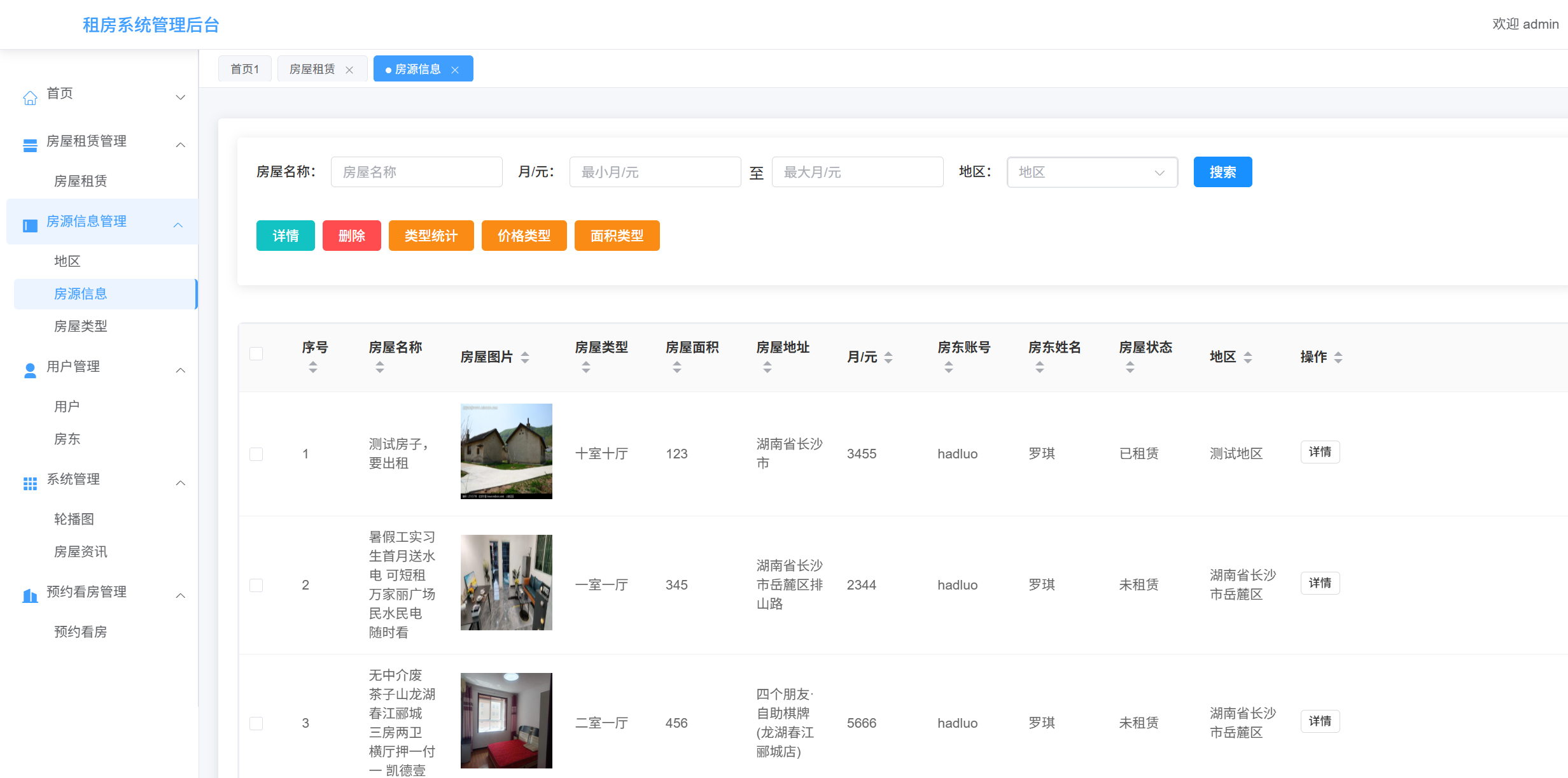Toggle the select-all header checkbox
This screenshot has width=1568, height=778.
[x=256, y=354]
